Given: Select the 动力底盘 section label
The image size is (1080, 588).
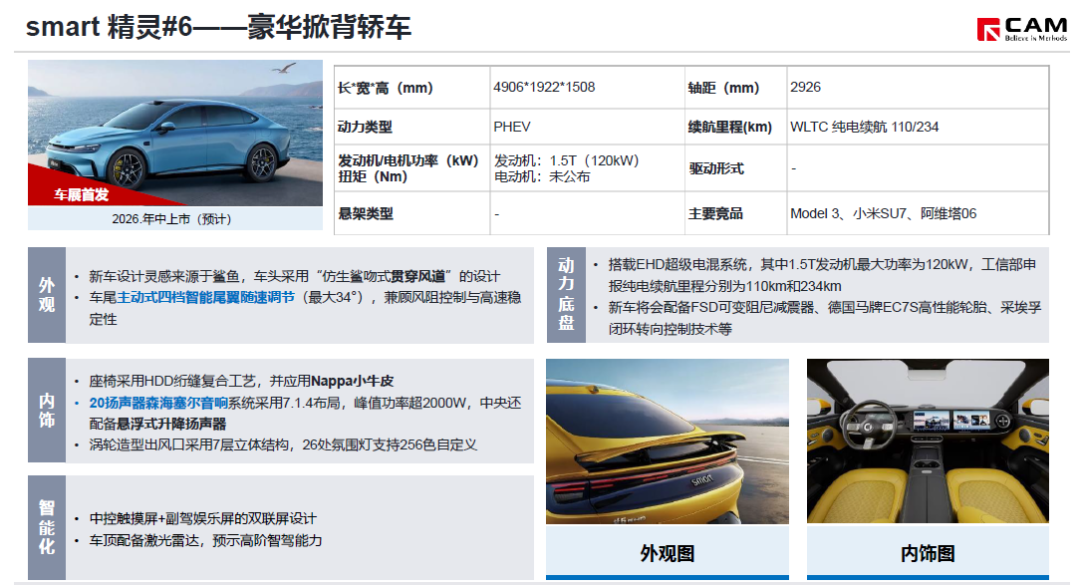Looking at the screenshot, I should [566, 295].
